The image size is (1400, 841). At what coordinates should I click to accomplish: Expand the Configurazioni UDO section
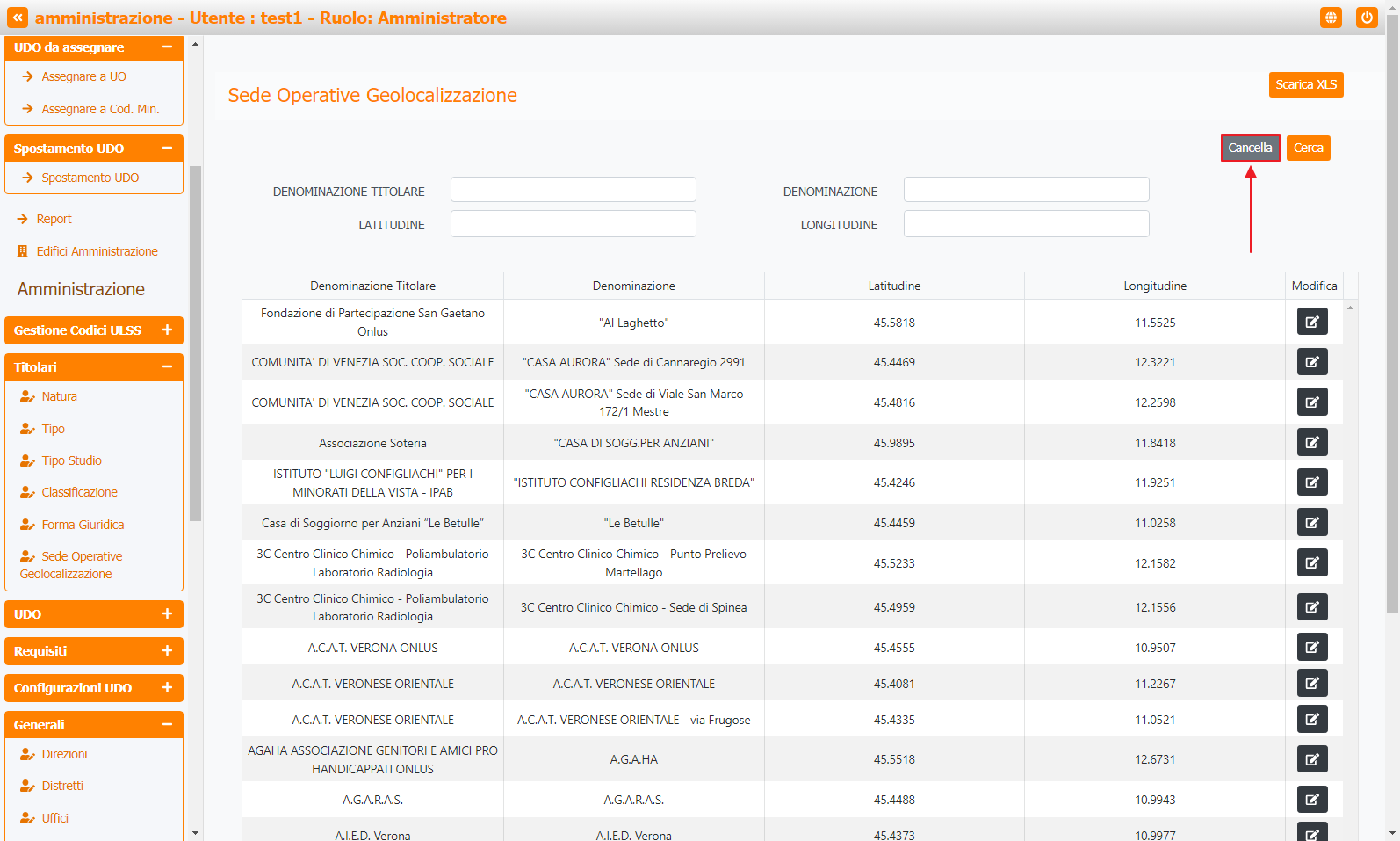point(167,688)
